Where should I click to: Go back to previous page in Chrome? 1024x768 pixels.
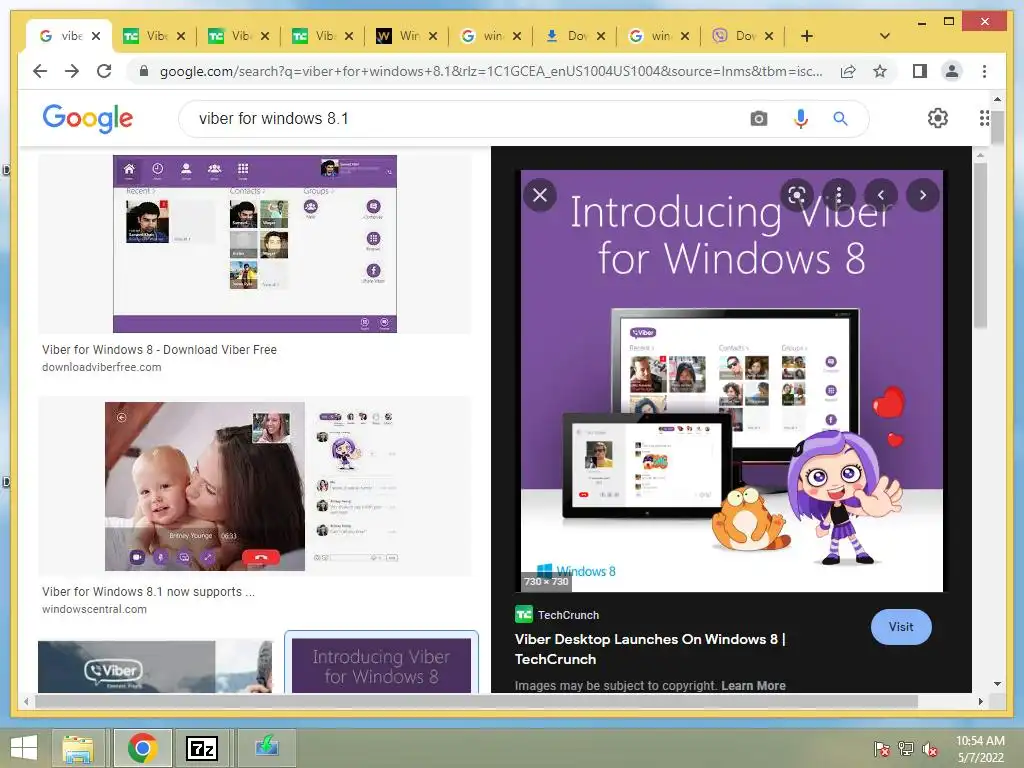click(x=40, y=71)
